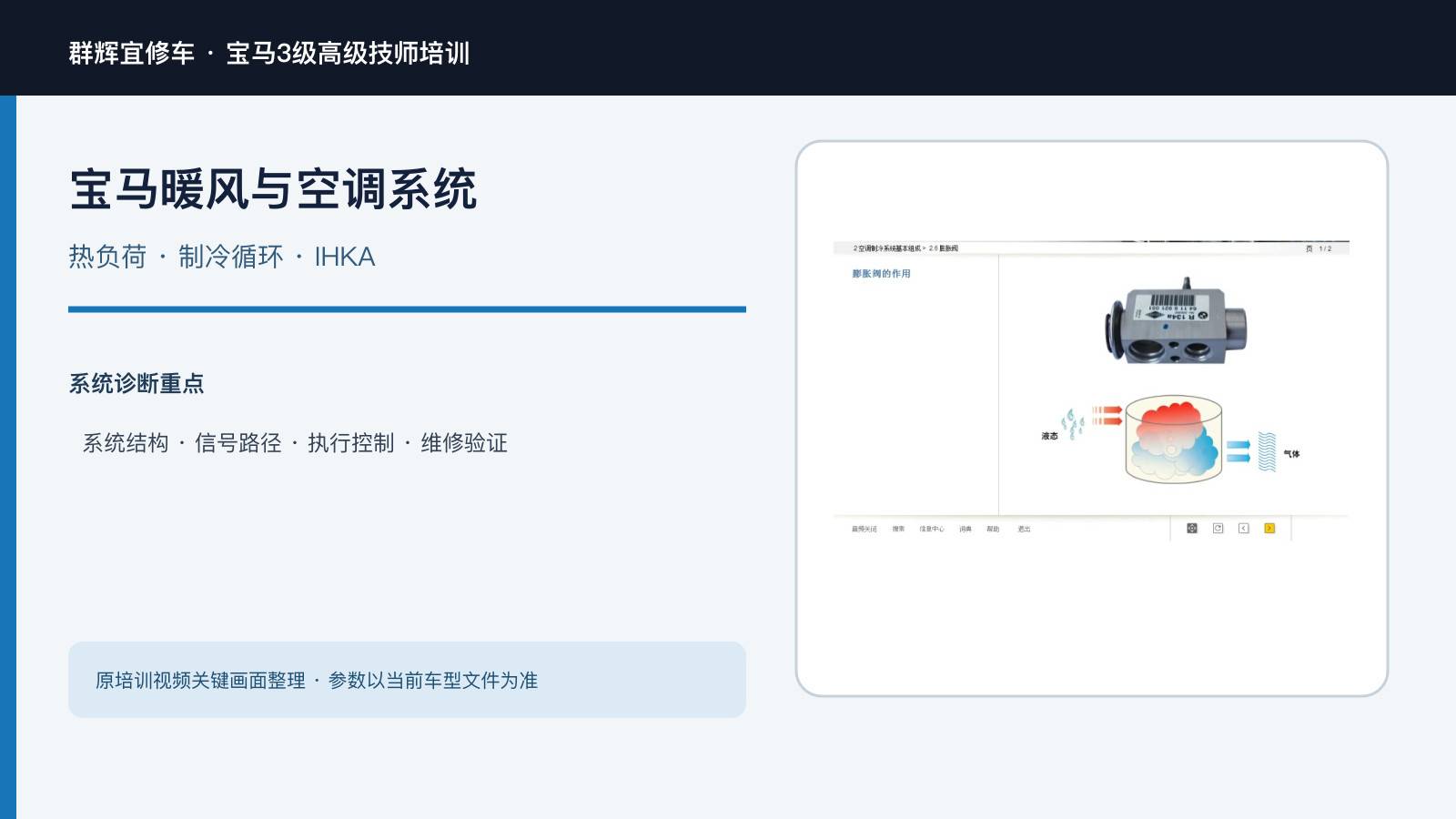Click the dark fullscreen icon in viewer toolbar
This screenshot has width=1456, height=819.
(1192, 528)
